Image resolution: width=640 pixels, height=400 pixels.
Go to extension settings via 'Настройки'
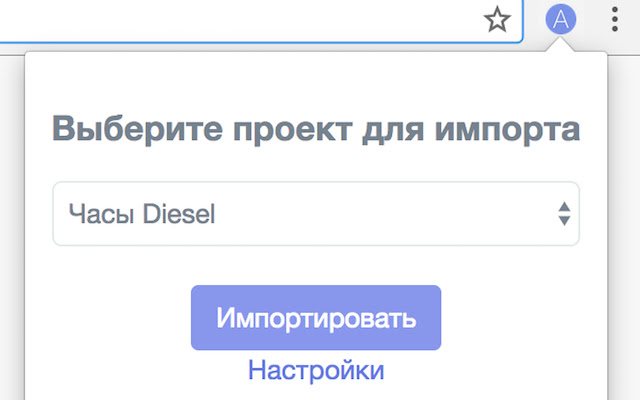[316, 370]
